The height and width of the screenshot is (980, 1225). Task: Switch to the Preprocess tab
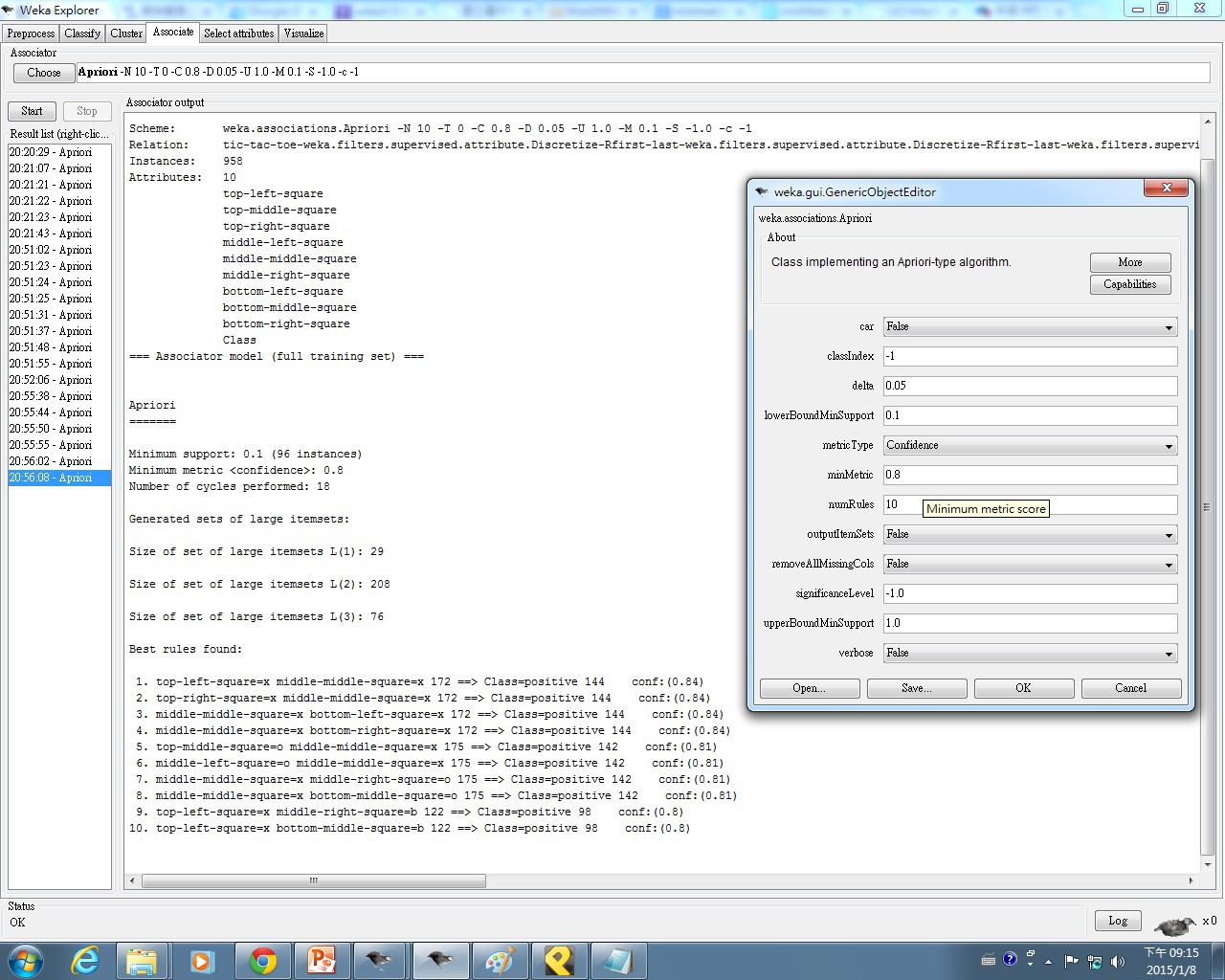pos(31,33)
